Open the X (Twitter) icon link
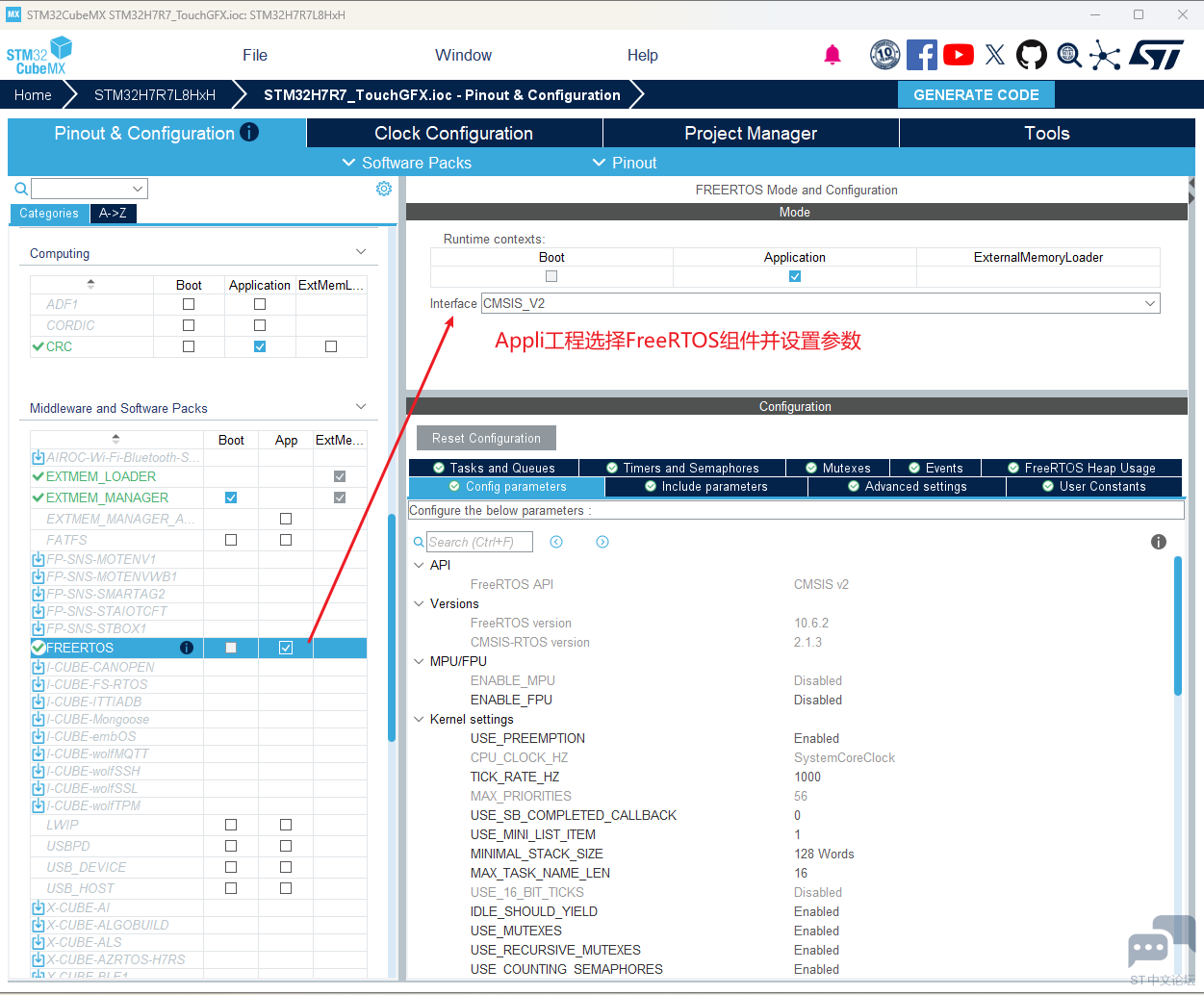Image resolution: width=1204 pixels, height=995 pixels. [995, 55]
